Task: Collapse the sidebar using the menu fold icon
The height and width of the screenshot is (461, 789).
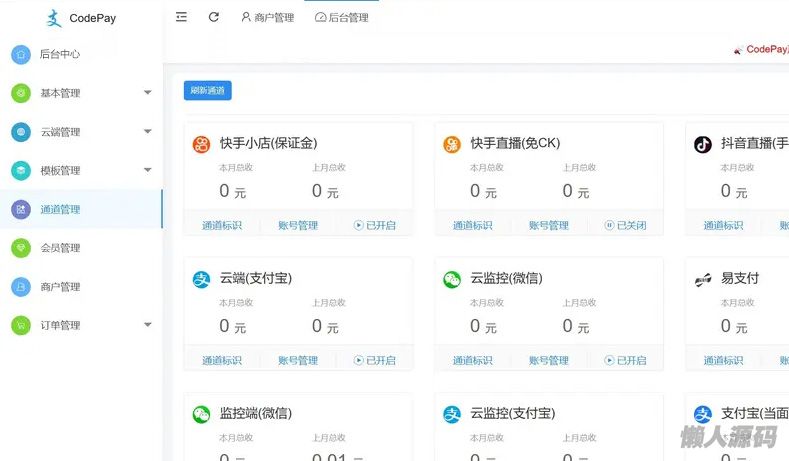Action: pos(181,17)
